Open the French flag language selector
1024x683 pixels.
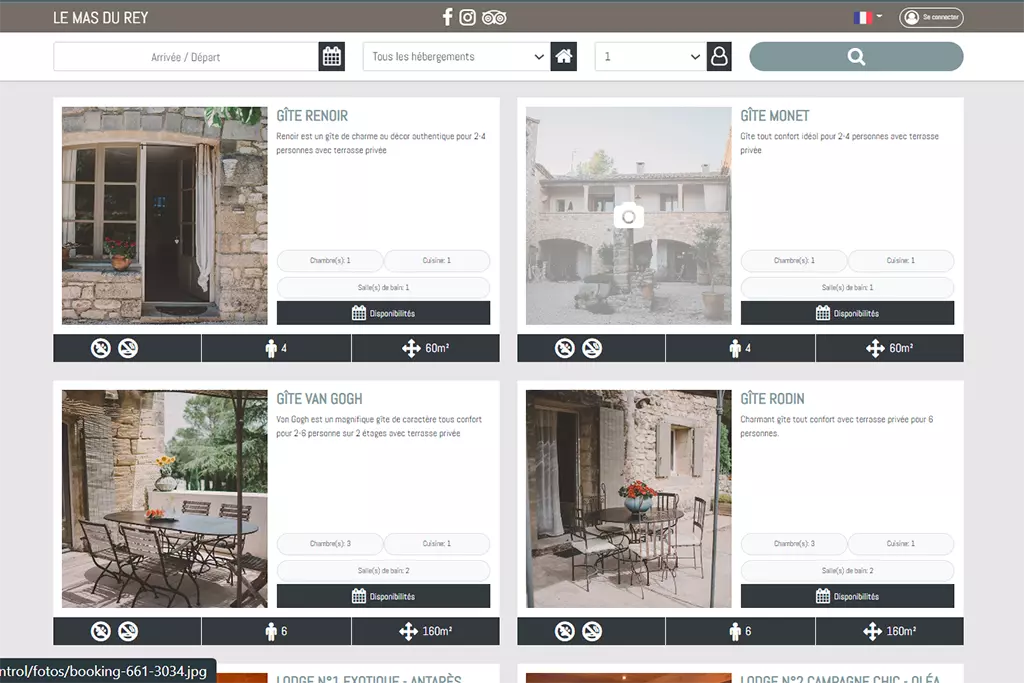(x=868, y=17)
